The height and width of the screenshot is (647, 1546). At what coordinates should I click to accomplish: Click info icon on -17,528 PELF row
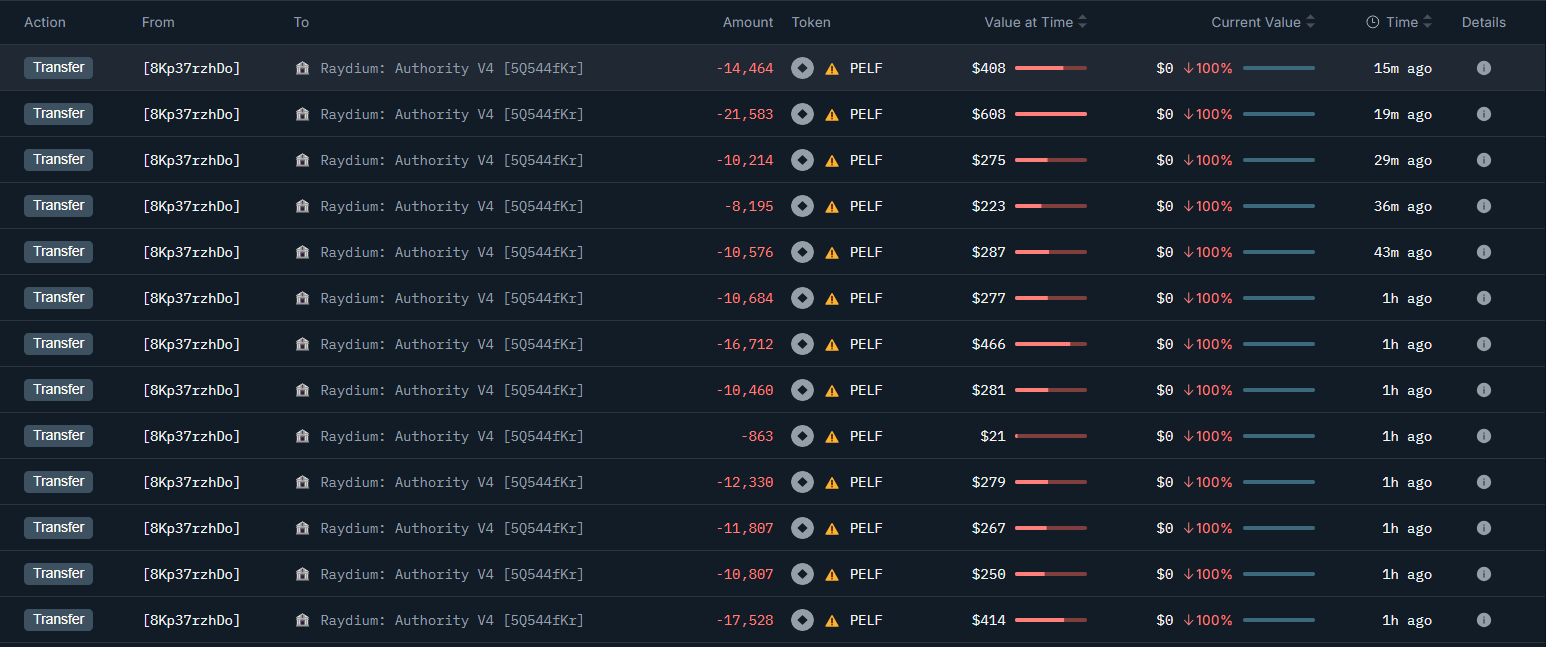1483,620
